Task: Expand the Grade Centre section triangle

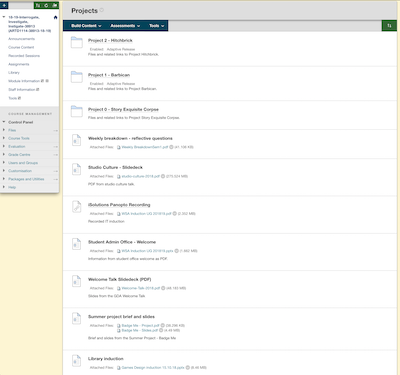Action: [4, 154]
